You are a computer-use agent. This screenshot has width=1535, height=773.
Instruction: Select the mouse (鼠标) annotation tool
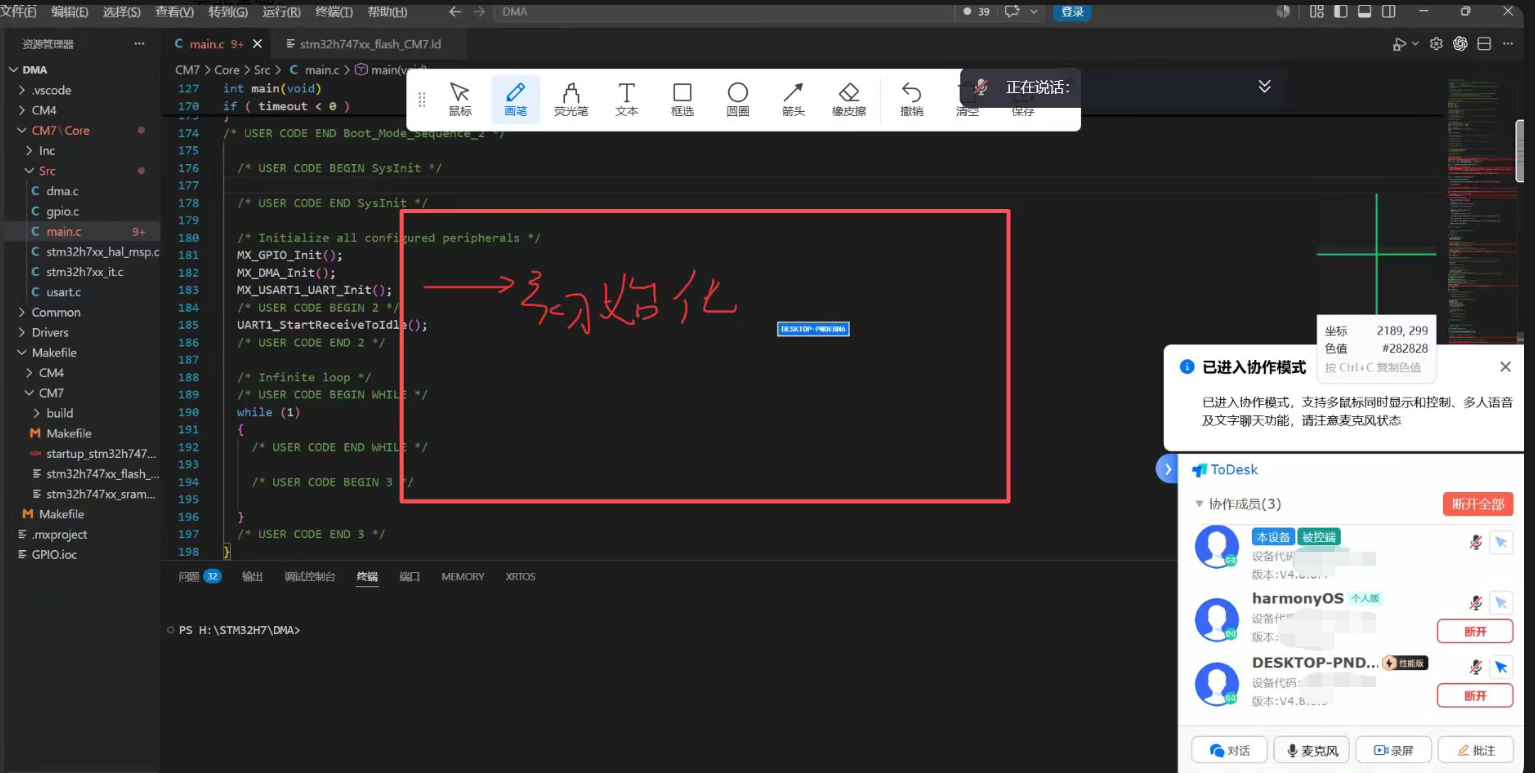[x=460, y=99]
